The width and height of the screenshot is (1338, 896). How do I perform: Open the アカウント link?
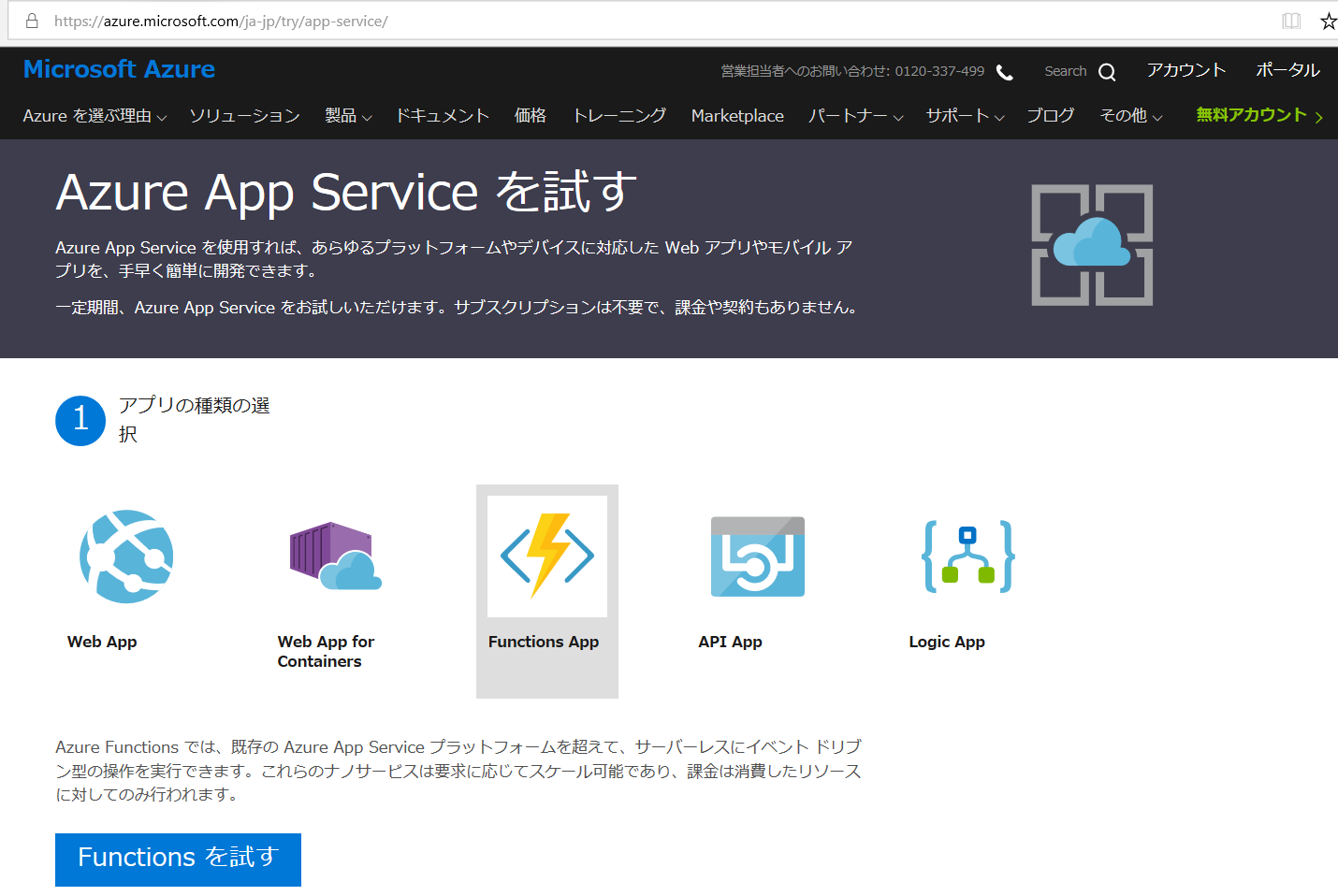click(x=1186, y=70)
